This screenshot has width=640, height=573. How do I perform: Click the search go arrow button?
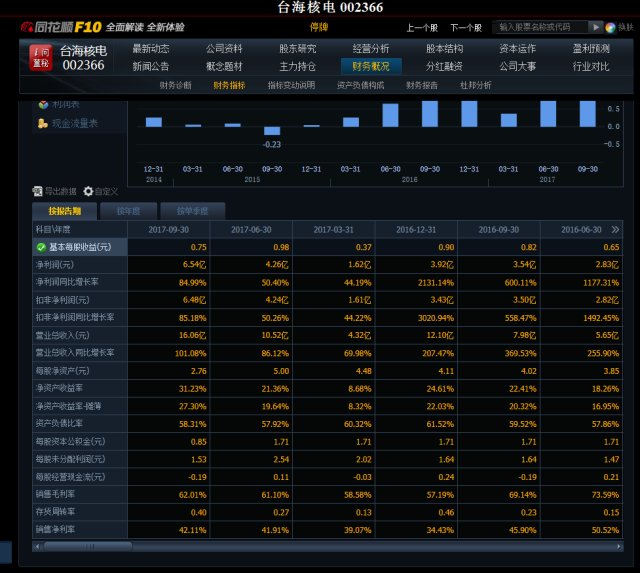595,27
